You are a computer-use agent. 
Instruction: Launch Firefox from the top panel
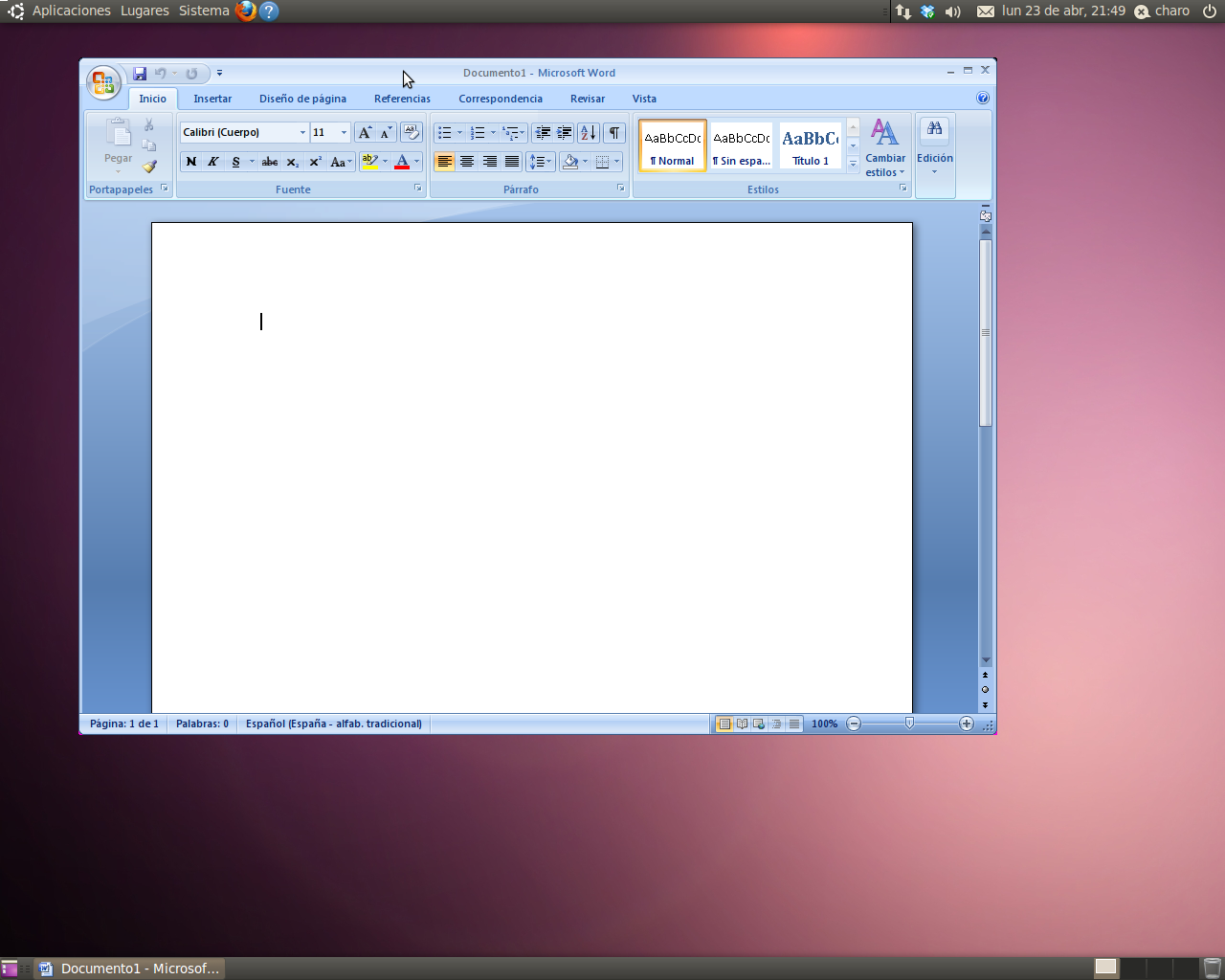tap(247, 11)
